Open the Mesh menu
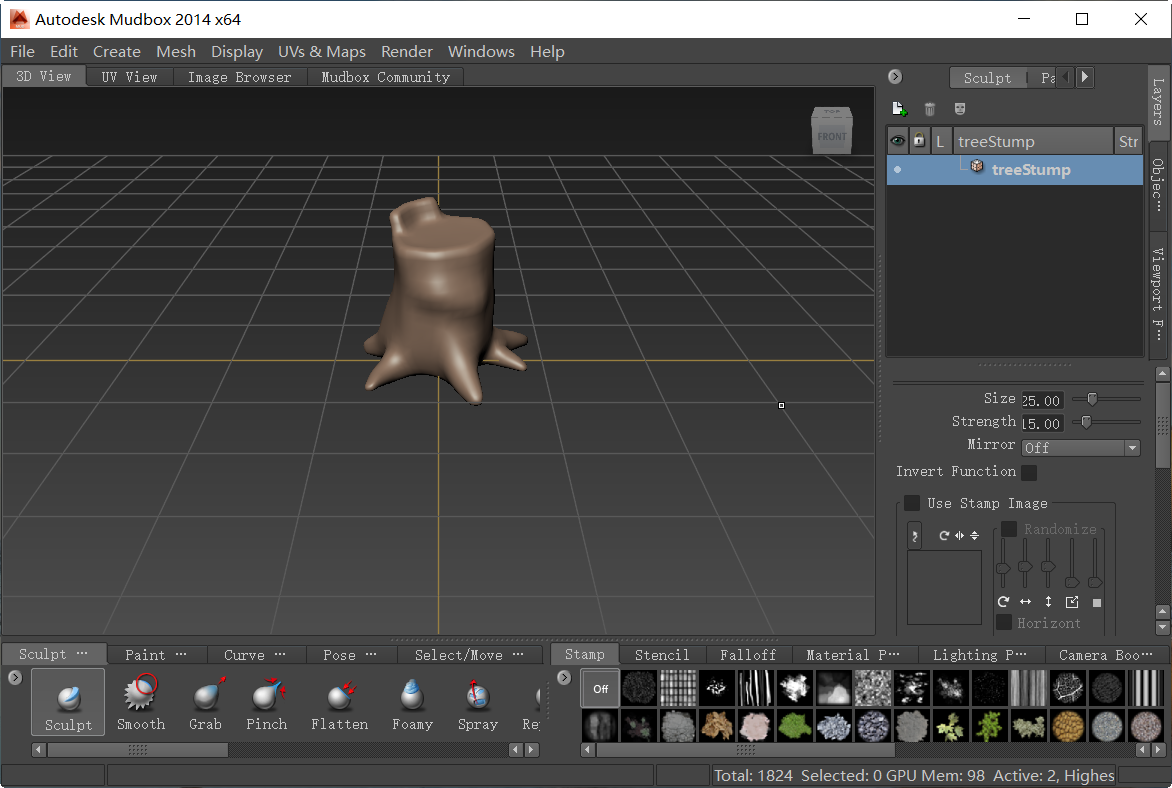 coord(176,52)
